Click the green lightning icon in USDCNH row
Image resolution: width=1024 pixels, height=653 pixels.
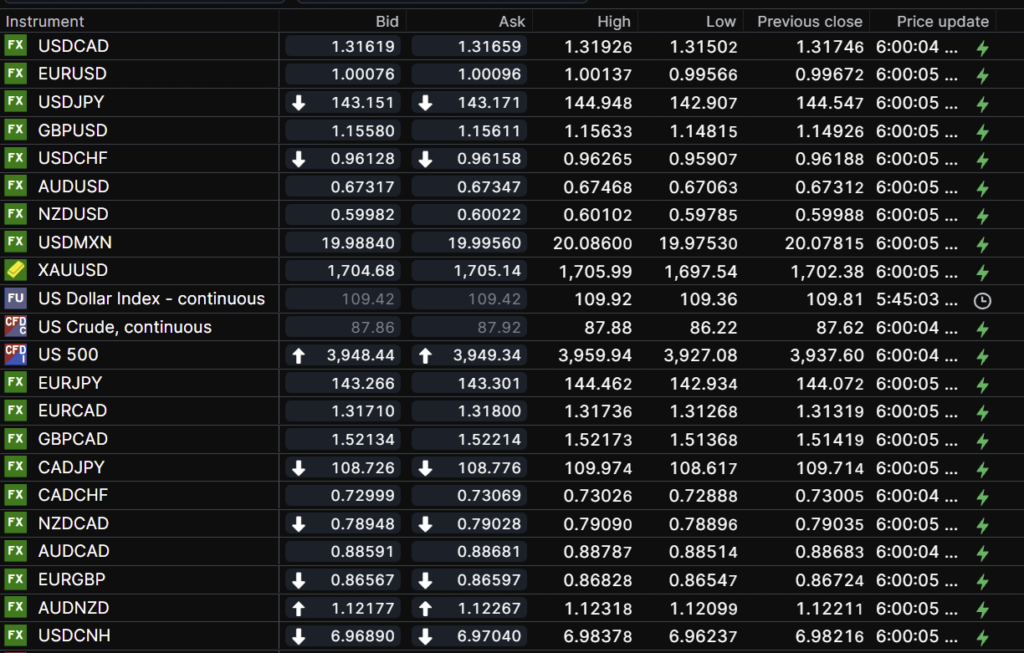click(982, 636)
